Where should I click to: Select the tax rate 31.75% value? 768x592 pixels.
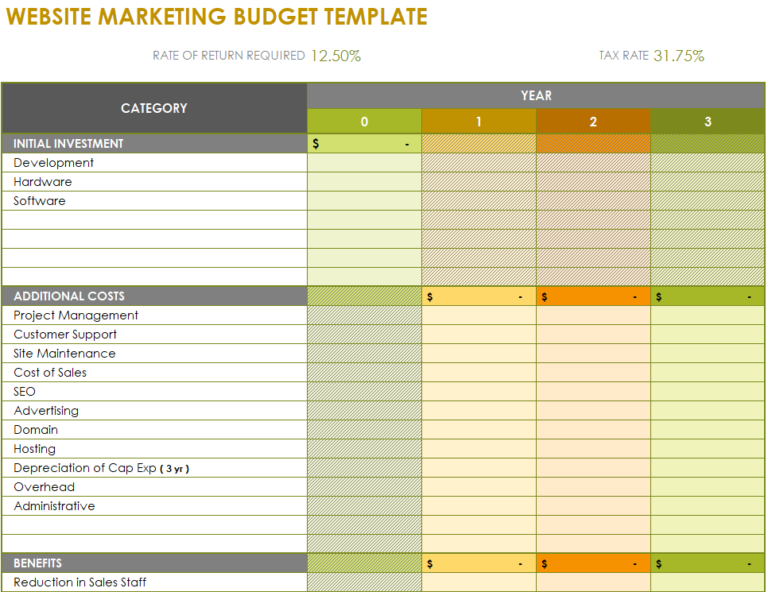(x=679, y=56)
